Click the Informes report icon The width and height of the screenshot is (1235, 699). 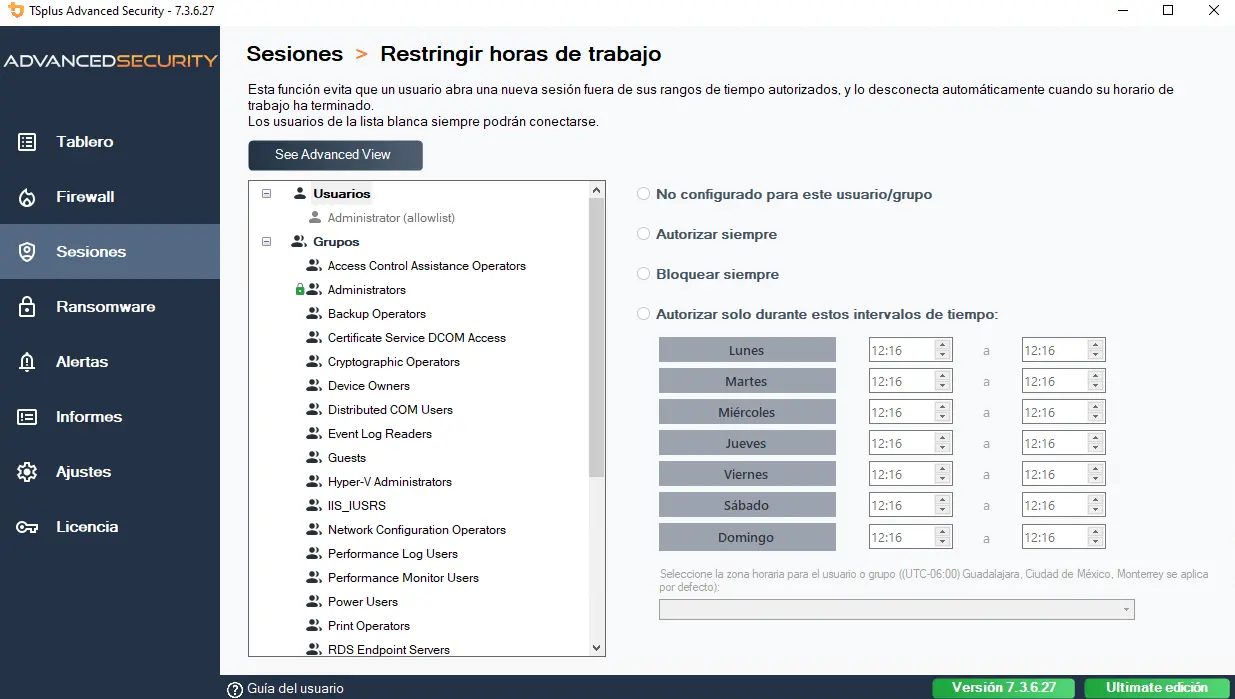click(28, 417)
